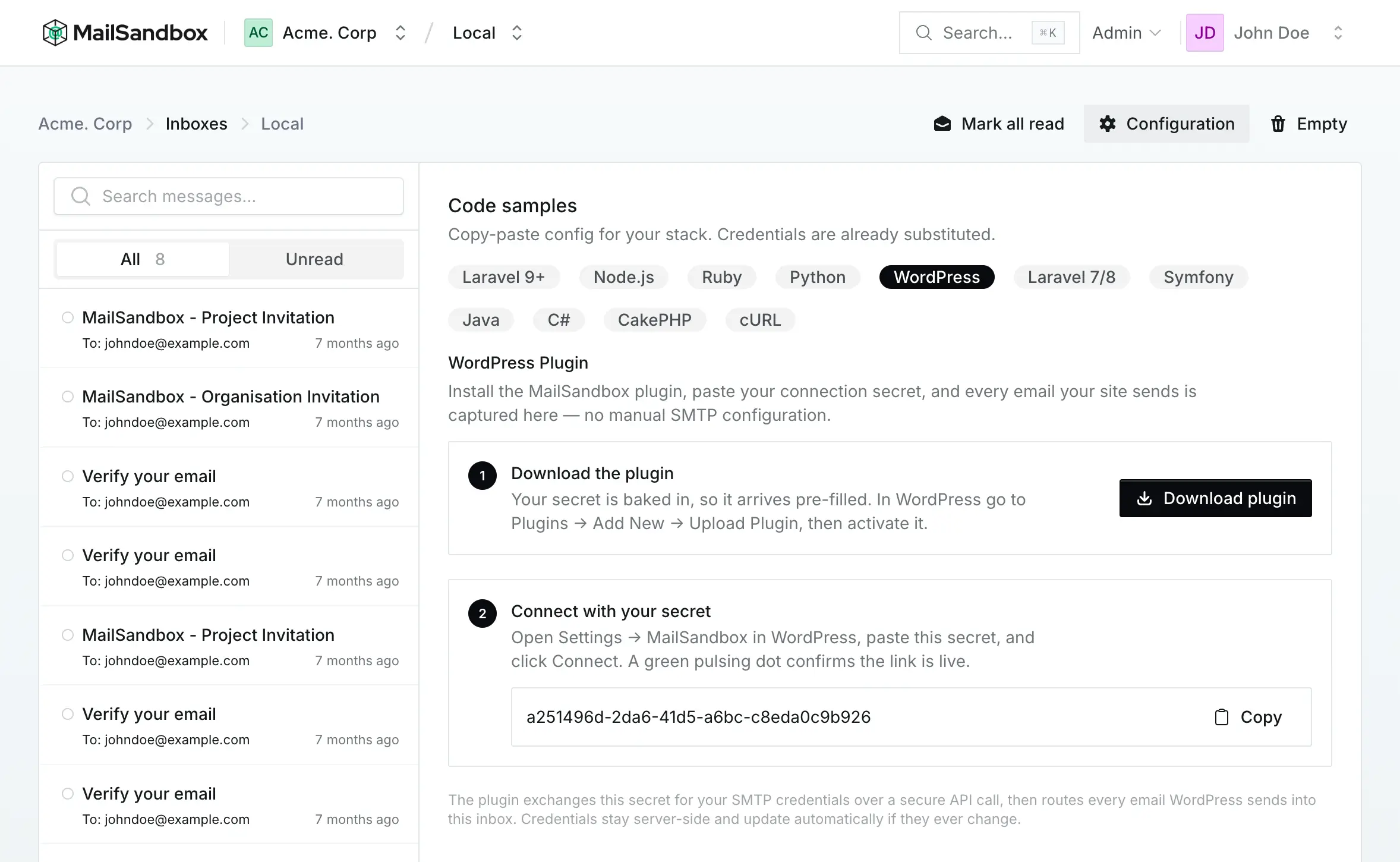1400x862 pixels.
Task: Click unread dot of Organisation Invitation email
Action: click(68, 397)
